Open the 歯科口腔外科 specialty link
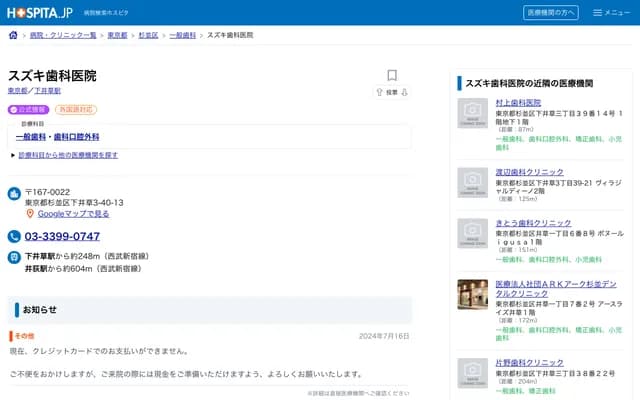The width and height of the screenshot is (640, 400). (x=76, y=136)
